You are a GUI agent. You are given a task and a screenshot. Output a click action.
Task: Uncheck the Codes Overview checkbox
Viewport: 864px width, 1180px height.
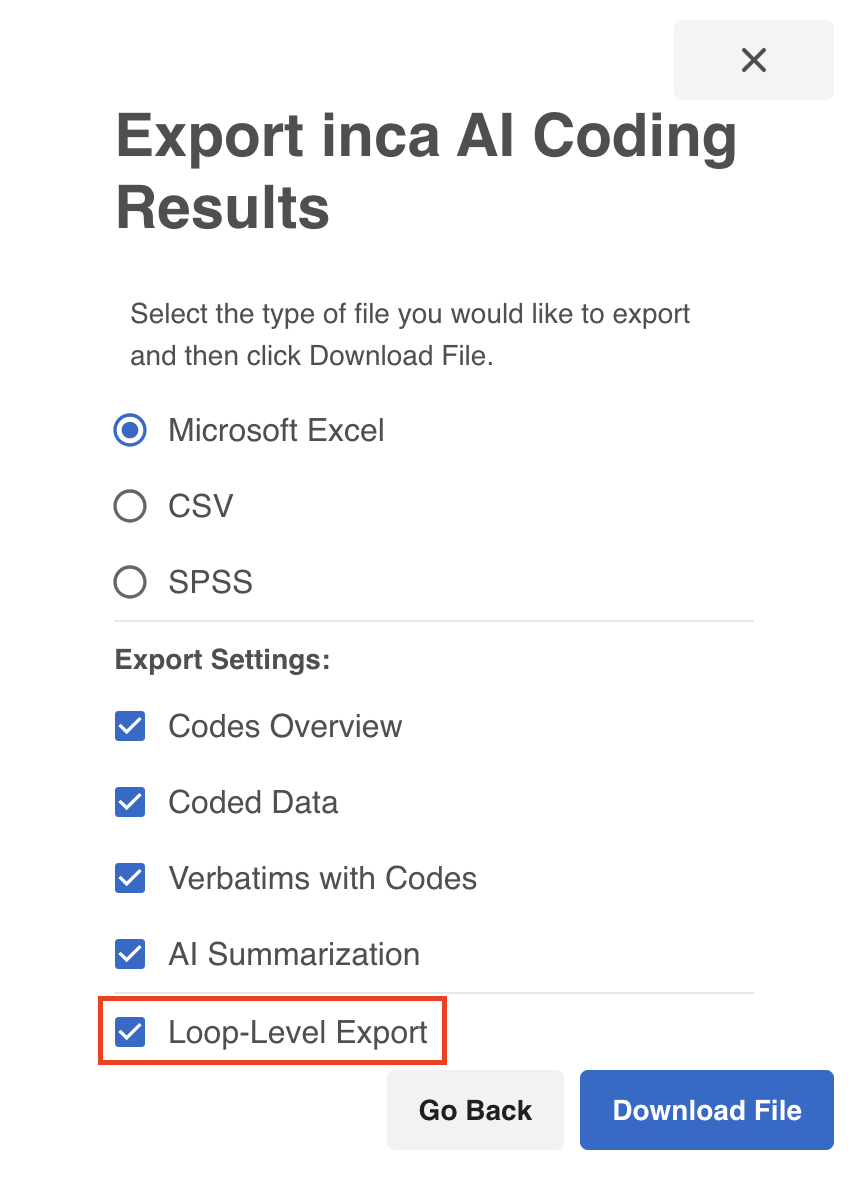130,726
